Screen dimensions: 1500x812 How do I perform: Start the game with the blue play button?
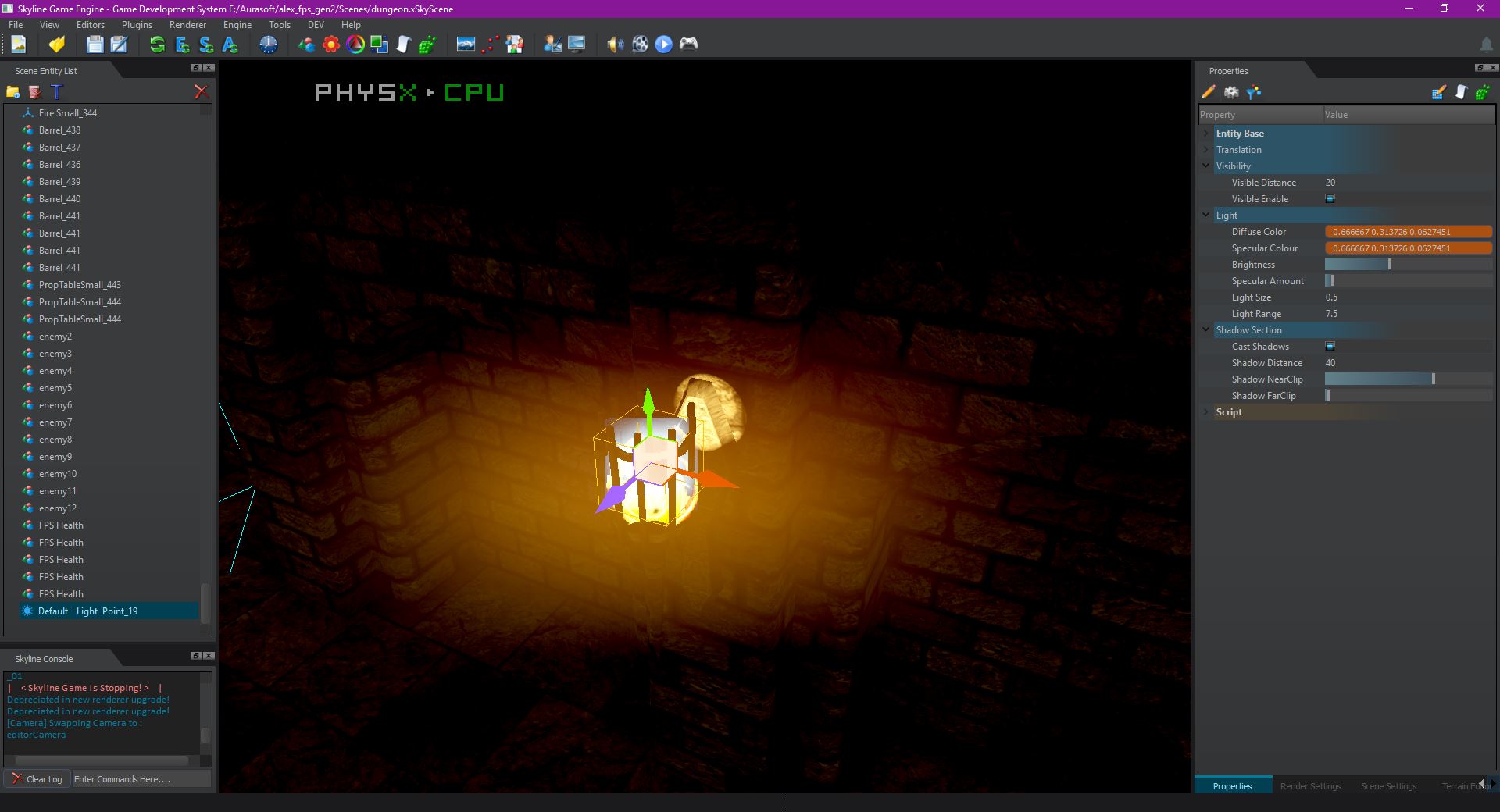click(x=664, y=45)
